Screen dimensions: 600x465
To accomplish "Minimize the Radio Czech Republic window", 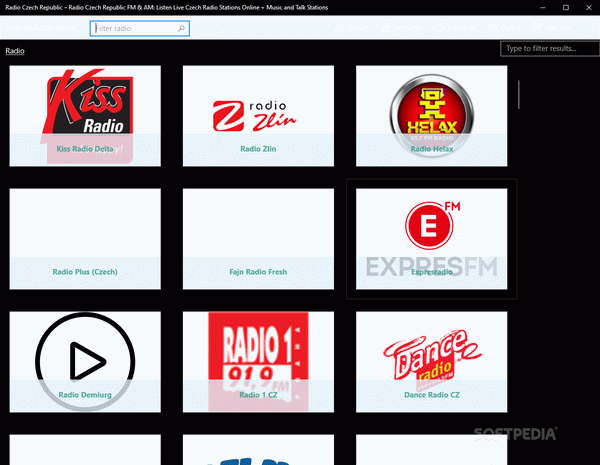I will click(543, 7).
